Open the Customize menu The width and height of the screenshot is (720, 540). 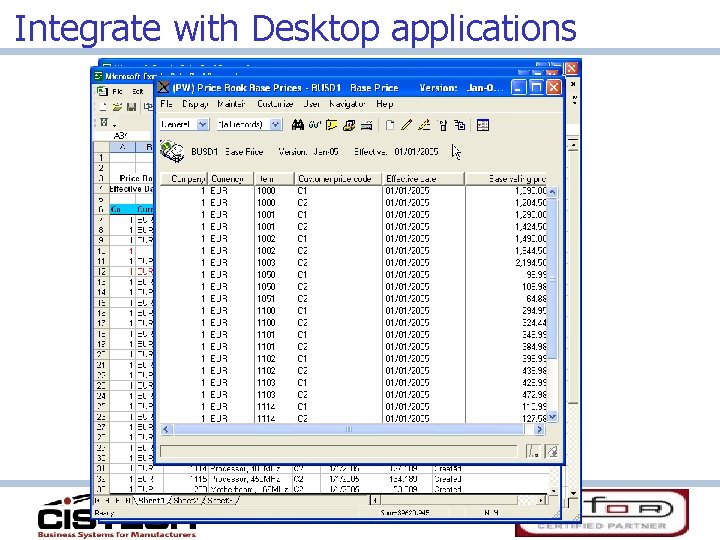click(275, 104)
